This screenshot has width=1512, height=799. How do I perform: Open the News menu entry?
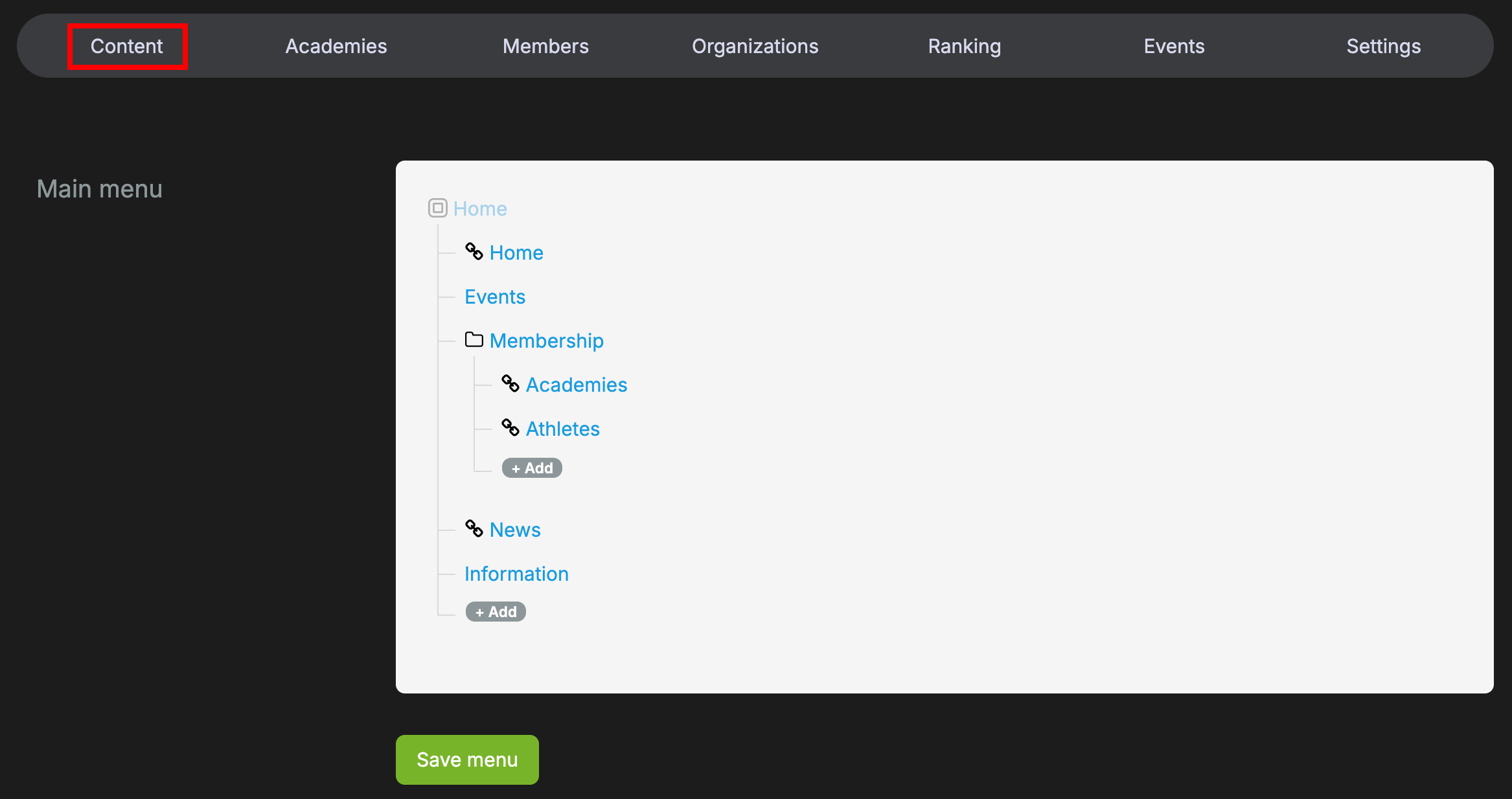(515, 530)
